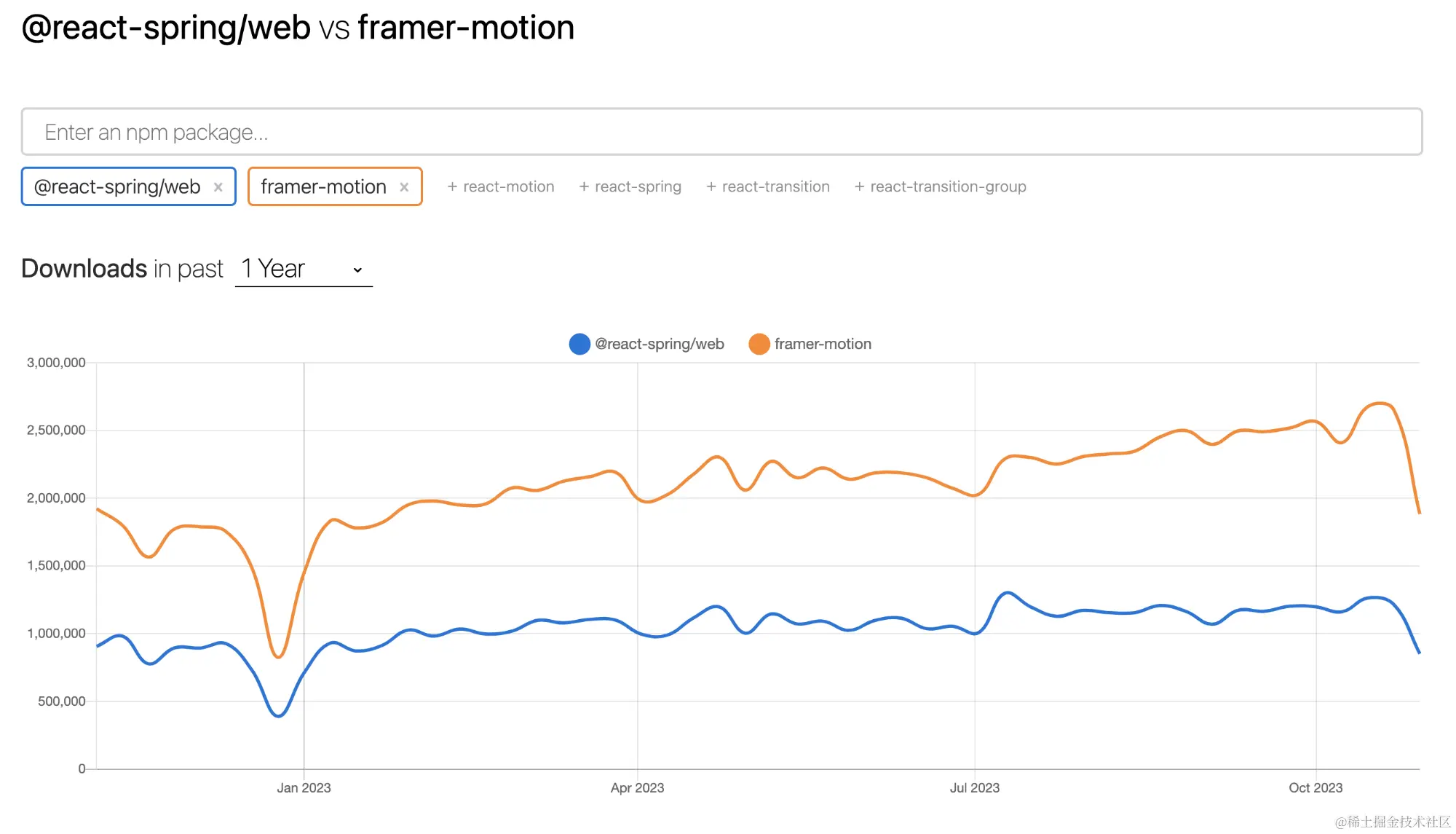Select the @react-spring/web package tag
The height and width of the screenshot is (834, 1456).
click(117, 187)
